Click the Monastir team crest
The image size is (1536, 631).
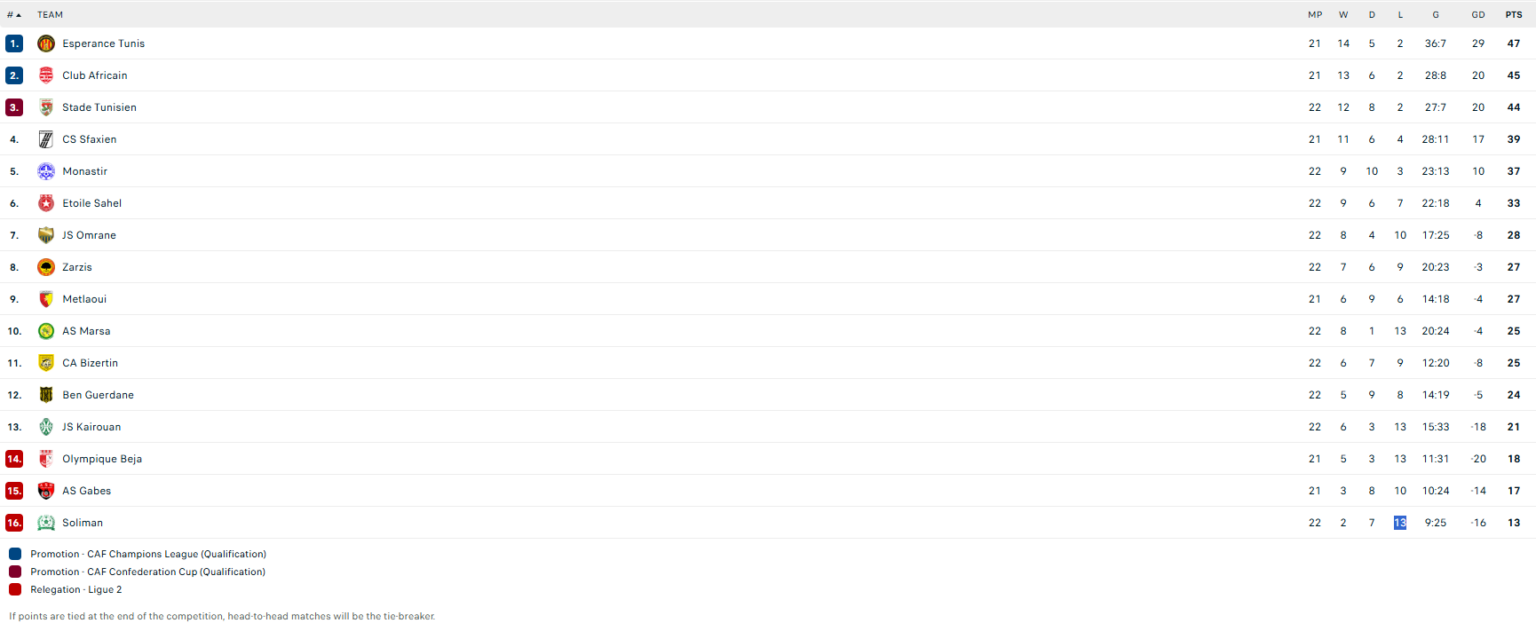pos(46,171)
